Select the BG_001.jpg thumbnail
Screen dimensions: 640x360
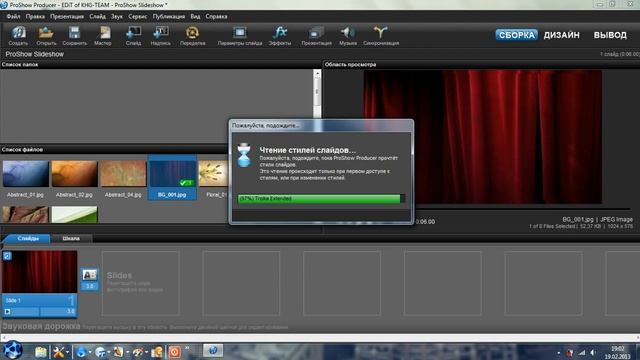pyautogui.click(x=172, y=178)
